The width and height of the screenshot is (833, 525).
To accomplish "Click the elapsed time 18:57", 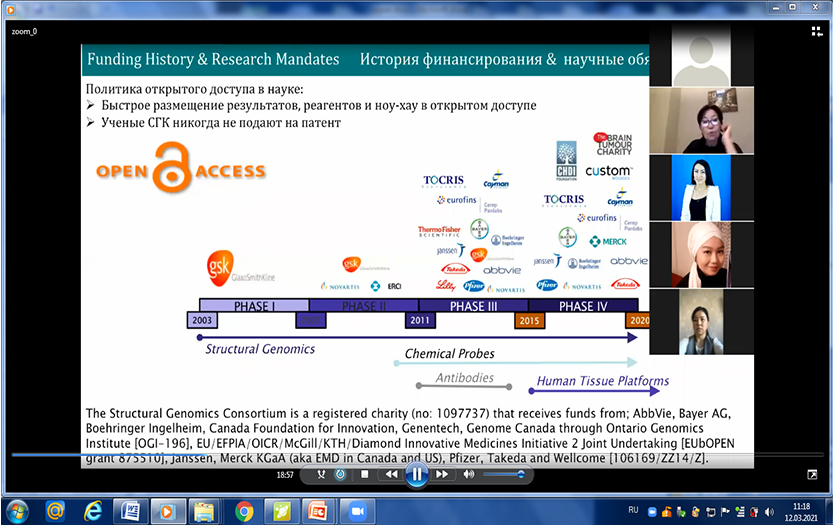I will point(285,475).
